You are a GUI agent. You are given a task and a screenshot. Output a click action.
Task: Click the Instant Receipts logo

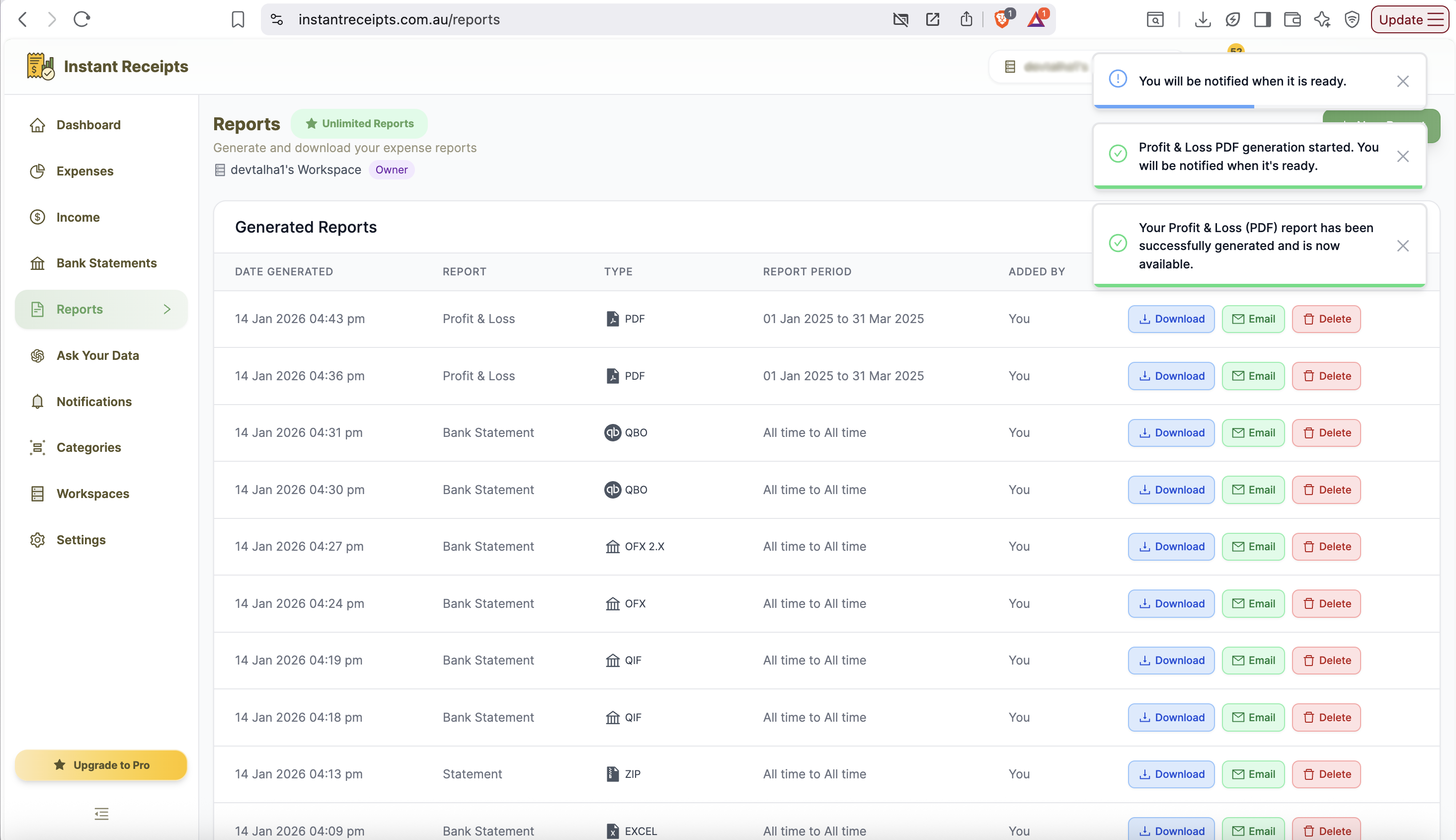click(x=107, y=66)
